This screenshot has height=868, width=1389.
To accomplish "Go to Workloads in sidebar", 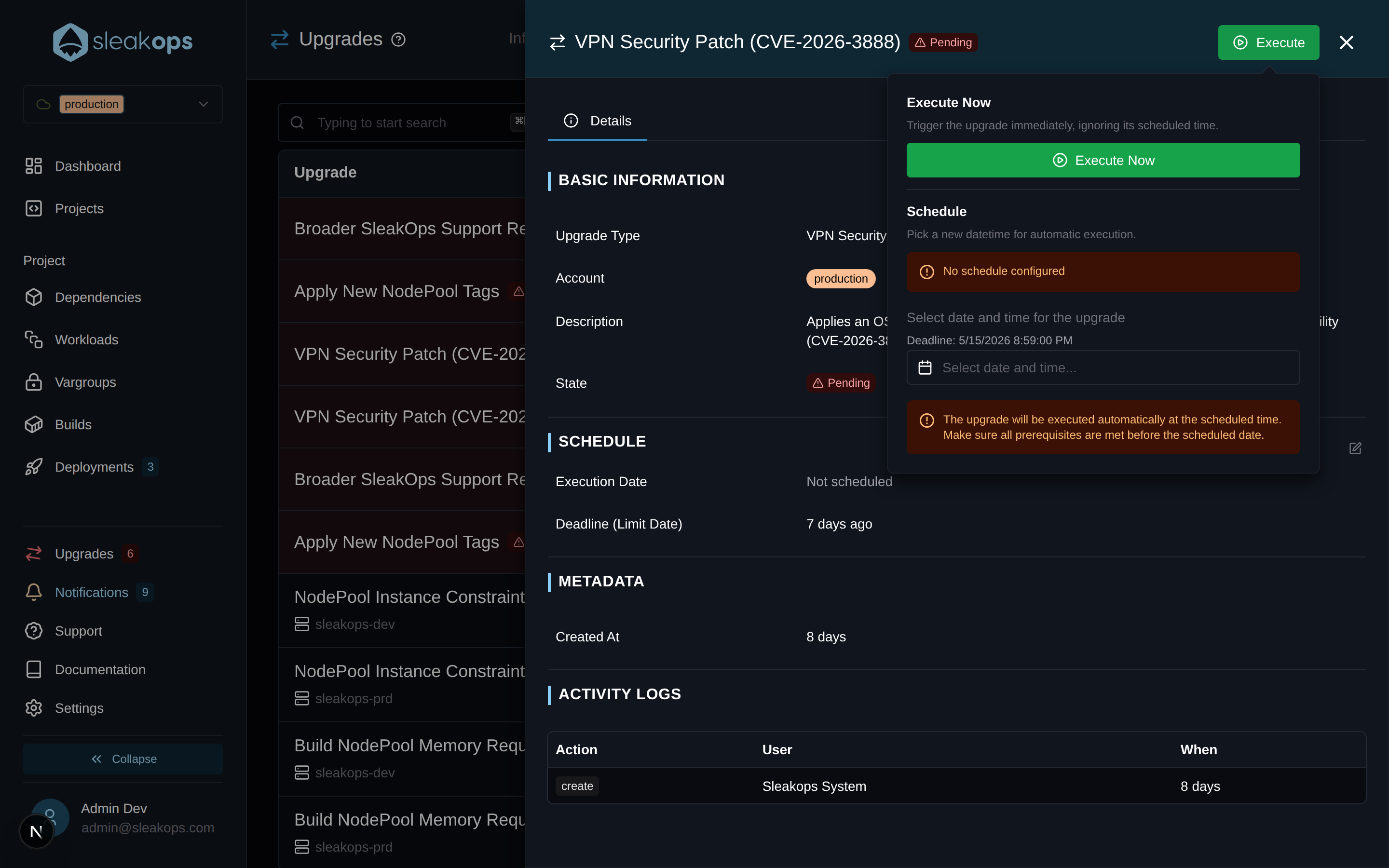I will tap(87, 340).
